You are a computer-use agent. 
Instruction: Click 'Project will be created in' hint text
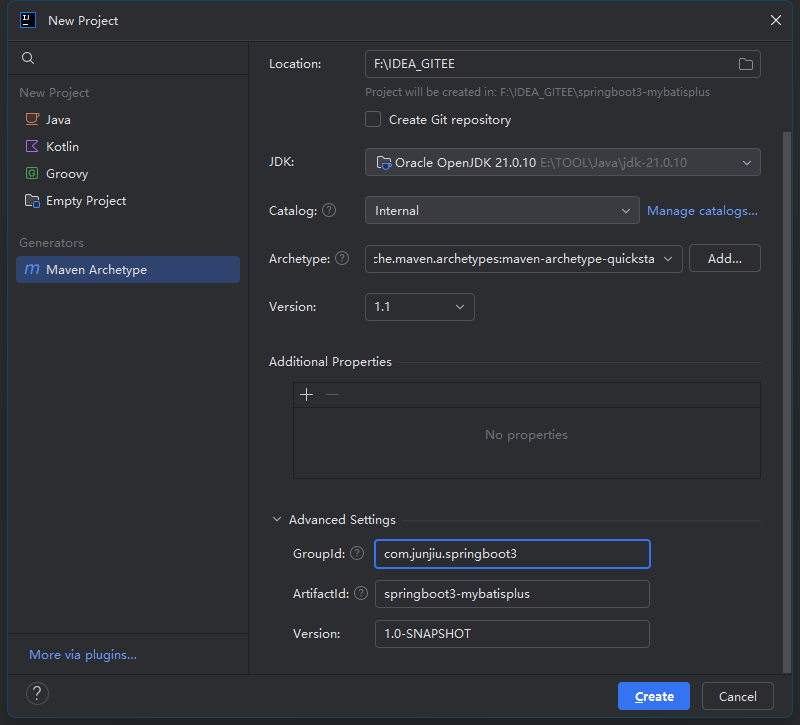click(537, 92)
